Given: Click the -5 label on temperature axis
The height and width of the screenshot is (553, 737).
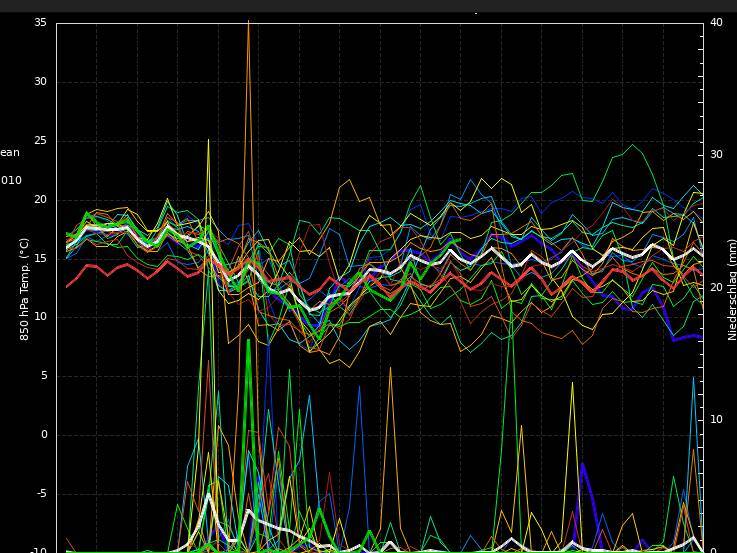Looking at the screenshot, I should click(40, 493).
